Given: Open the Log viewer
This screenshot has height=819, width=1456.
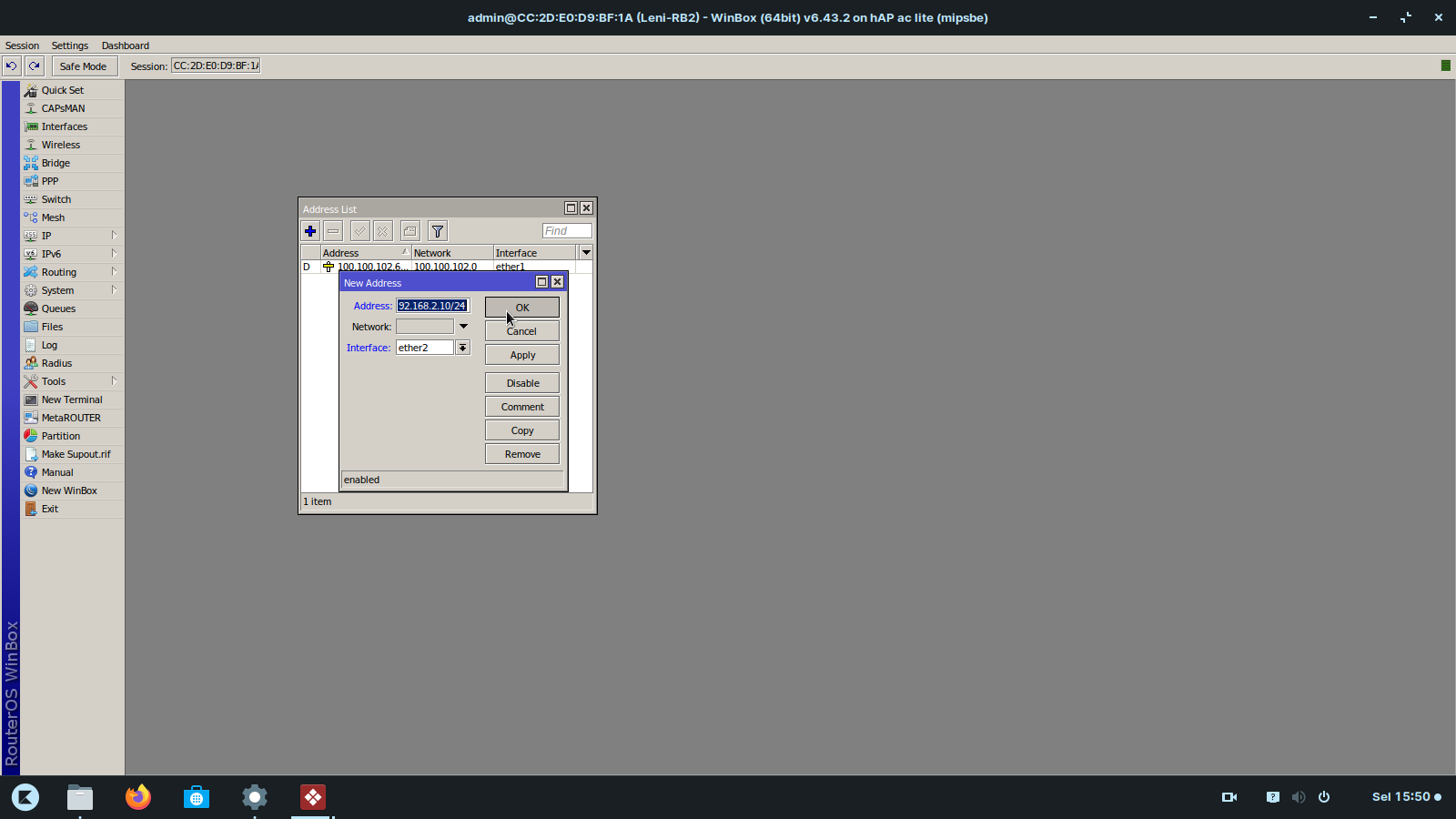Looking at the screenshot, I should click(73, 345).
